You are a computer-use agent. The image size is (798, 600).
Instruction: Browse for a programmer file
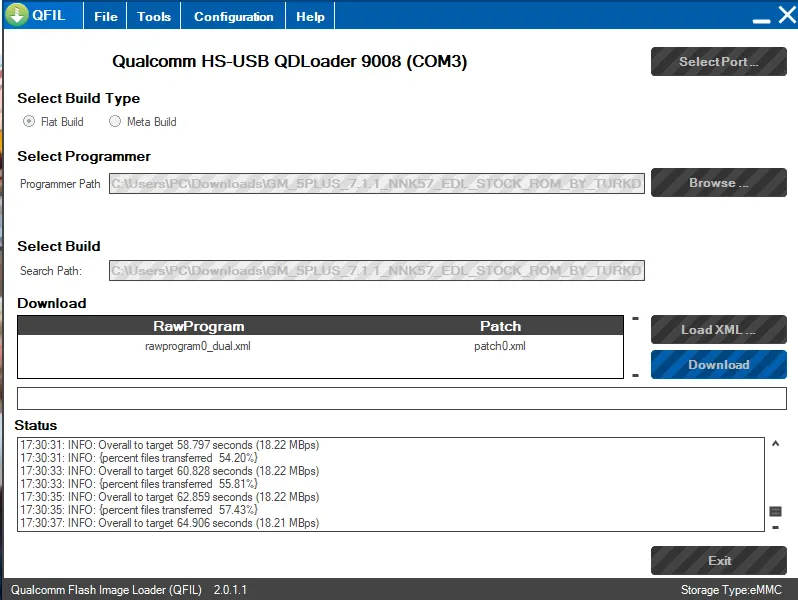tap(719, 183)
